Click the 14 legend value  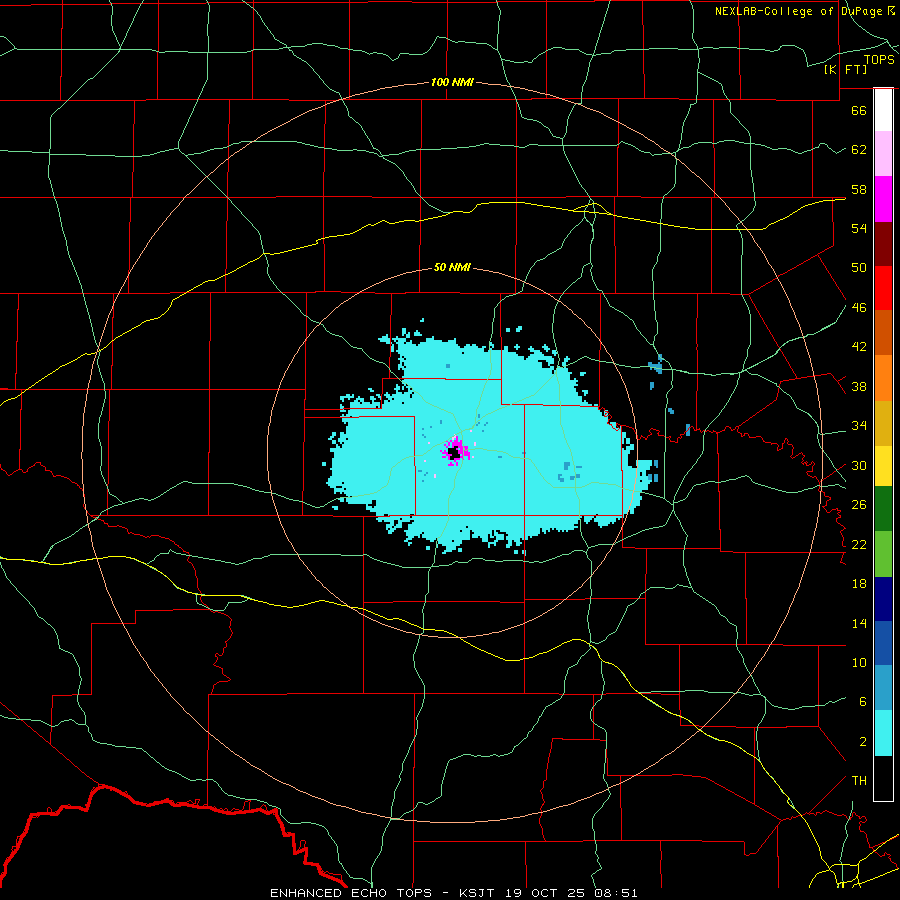859,624
